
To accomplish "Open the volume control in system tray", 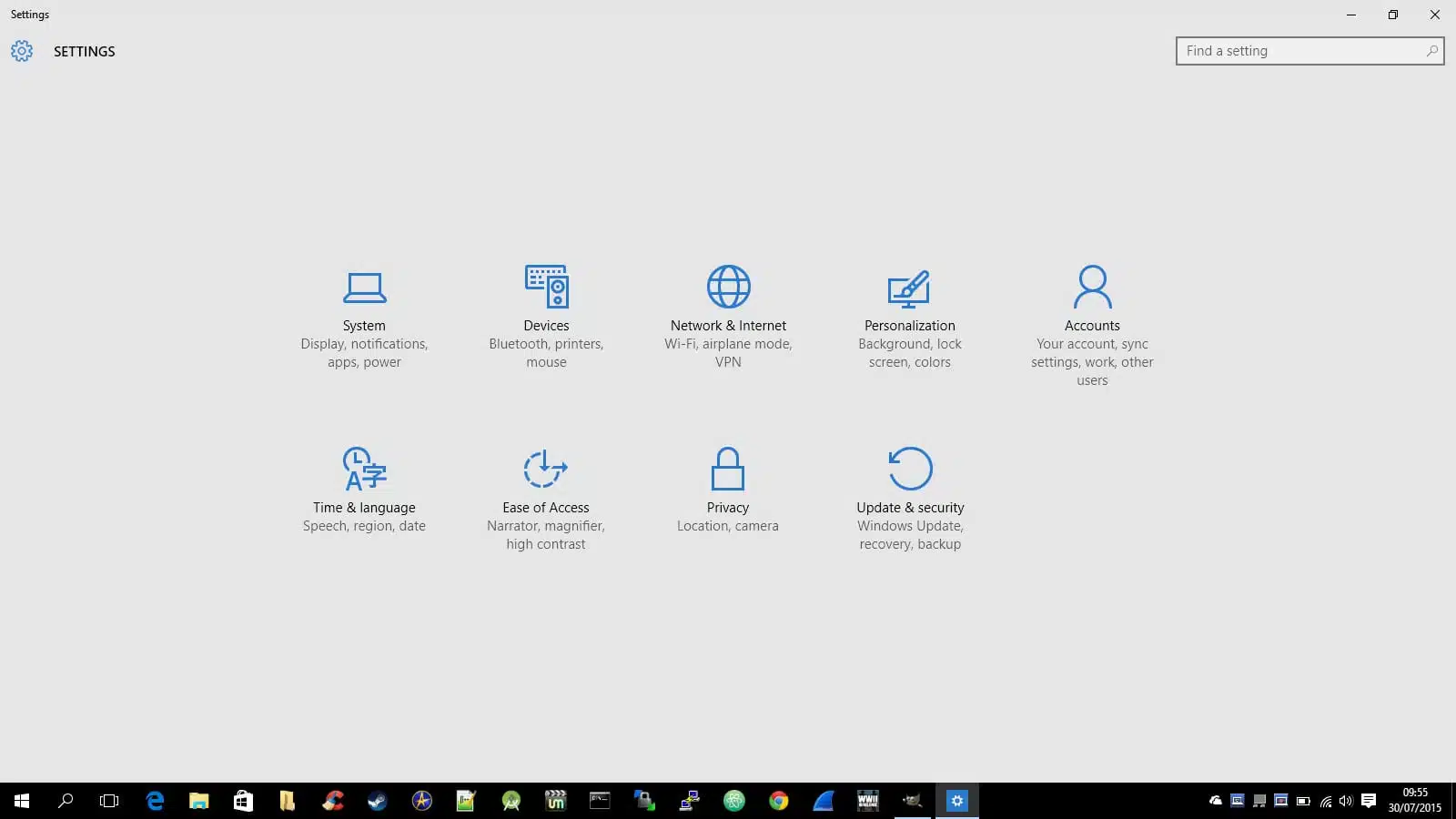I will click(1346, 801).
